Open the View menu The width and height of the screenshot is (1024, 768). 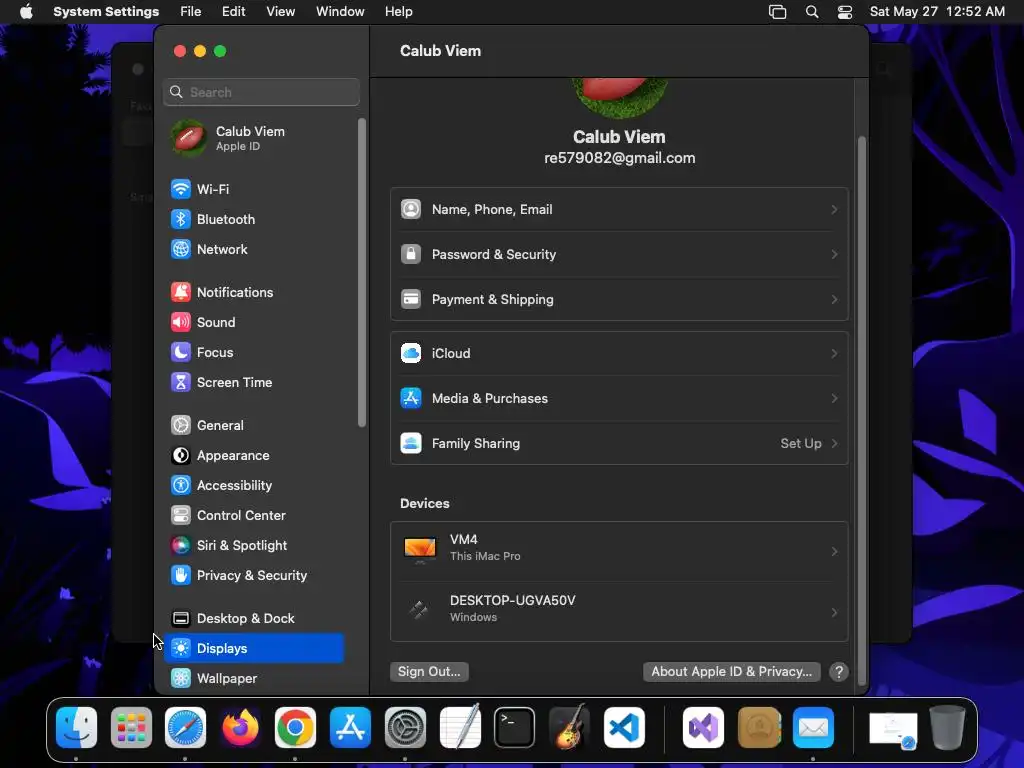pyautogui.click(x=280, y=12)
